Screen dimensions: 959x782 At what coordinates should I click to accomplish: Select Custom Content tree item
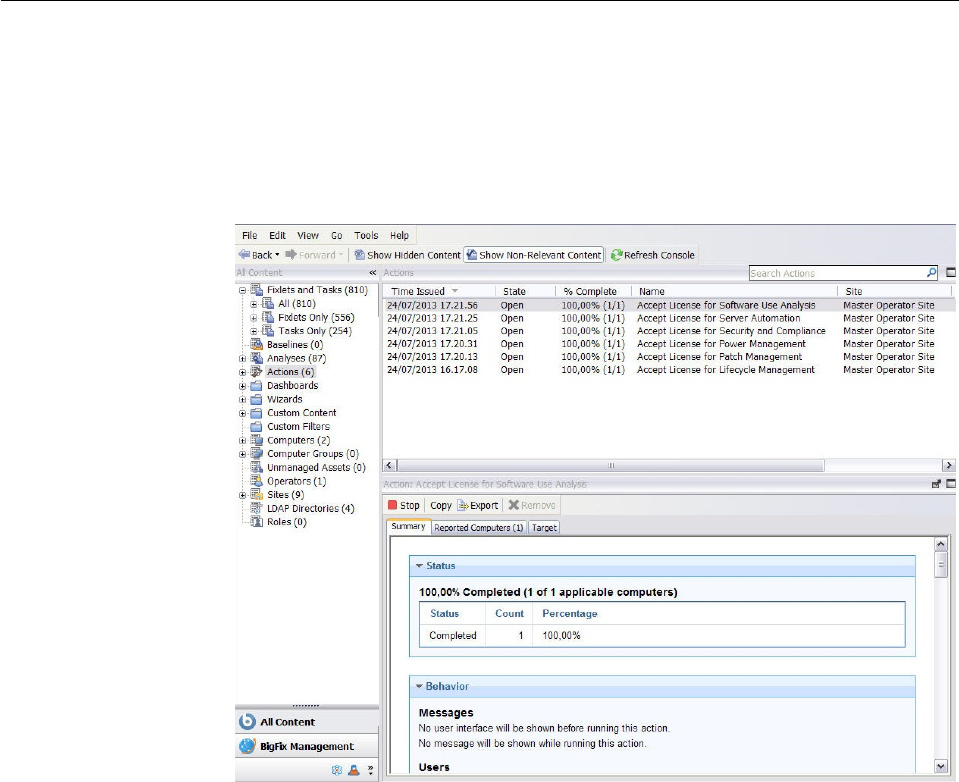302,413
